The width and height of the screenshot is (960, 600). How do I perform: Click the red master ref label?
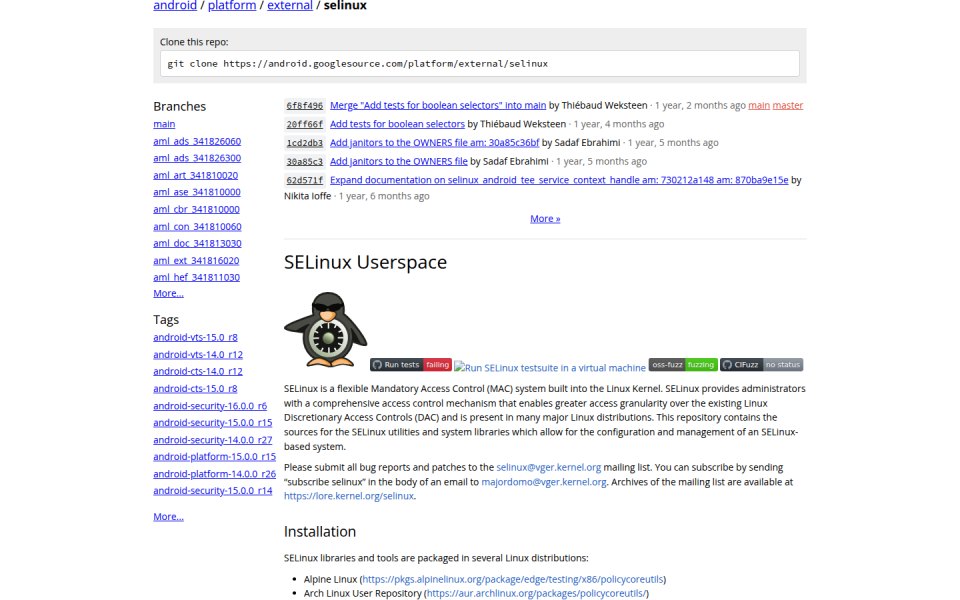(x=788, y=105)
